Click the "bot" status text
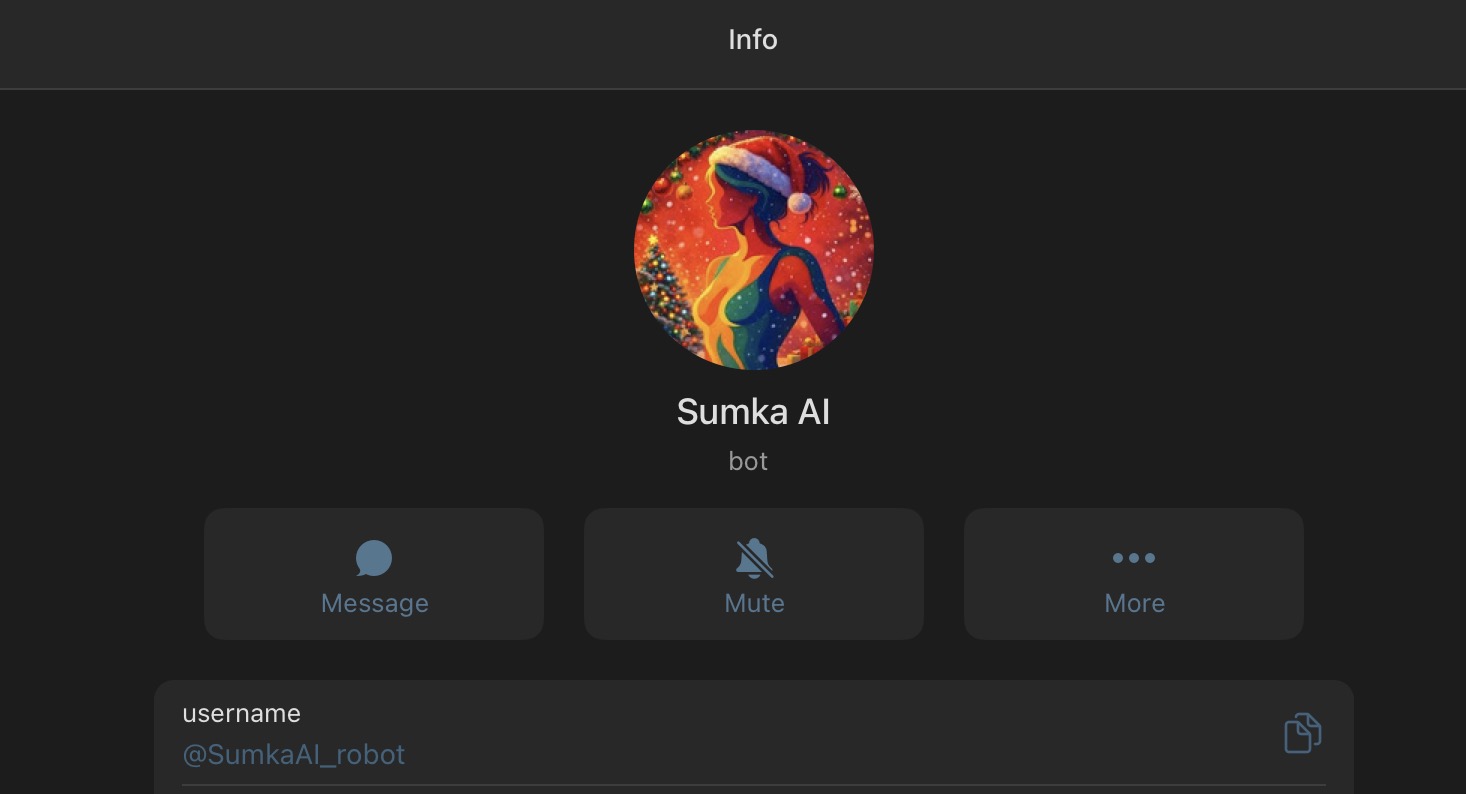The image size is (1466, 794). pos(748,461)
